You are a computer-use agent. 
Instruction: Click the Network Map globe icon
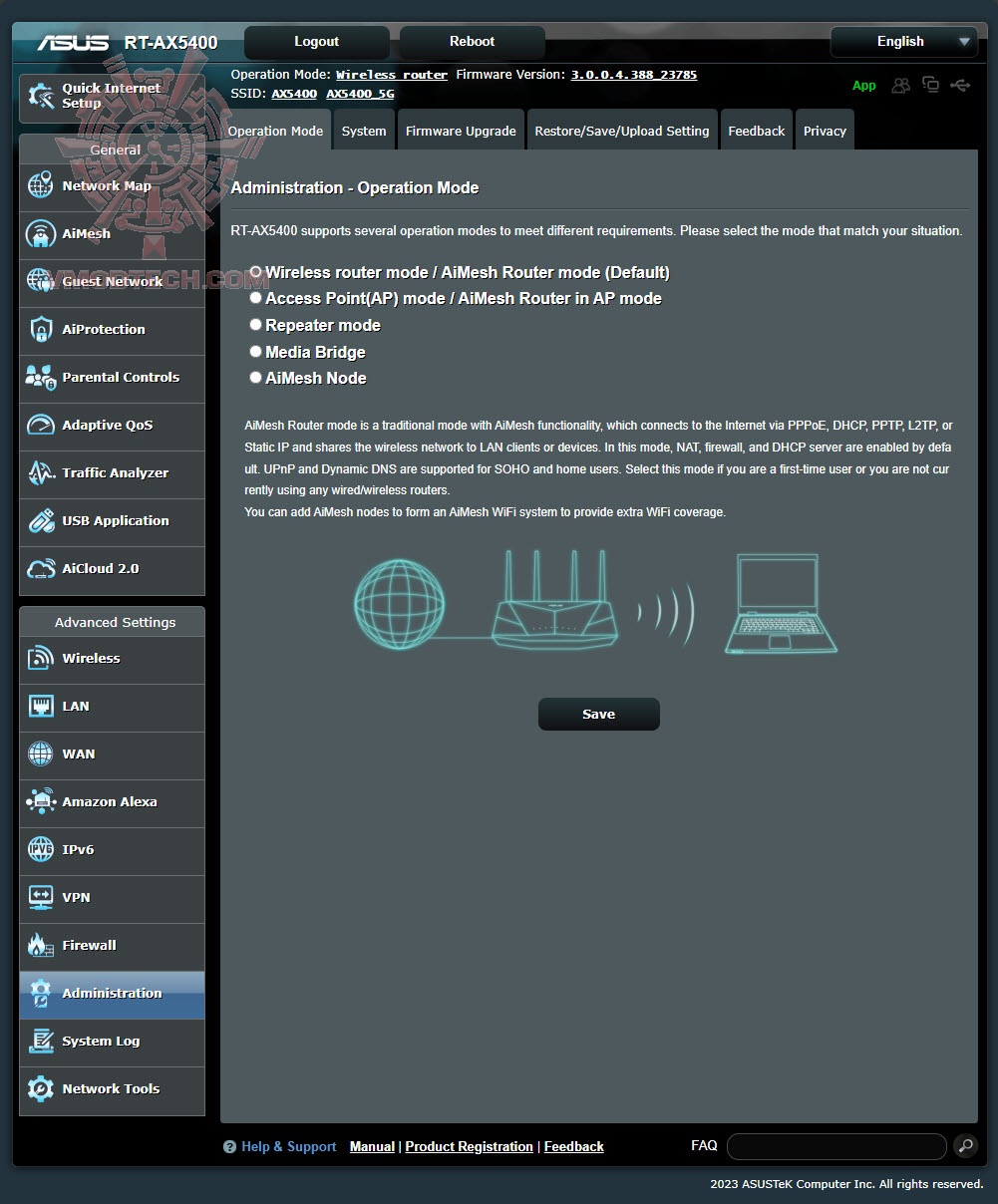tap(41, 185)
